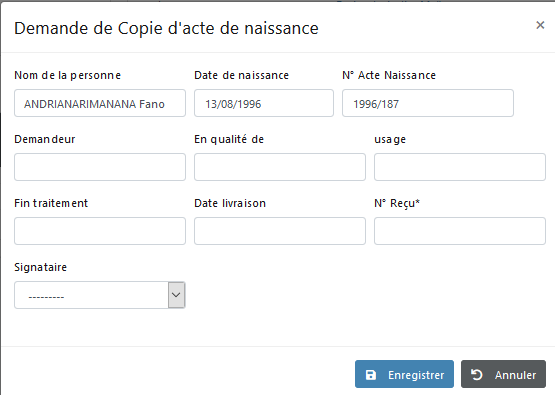Click the dialog title 'Demande de Copie d'acte de naissance'

[x=166, y=28]
